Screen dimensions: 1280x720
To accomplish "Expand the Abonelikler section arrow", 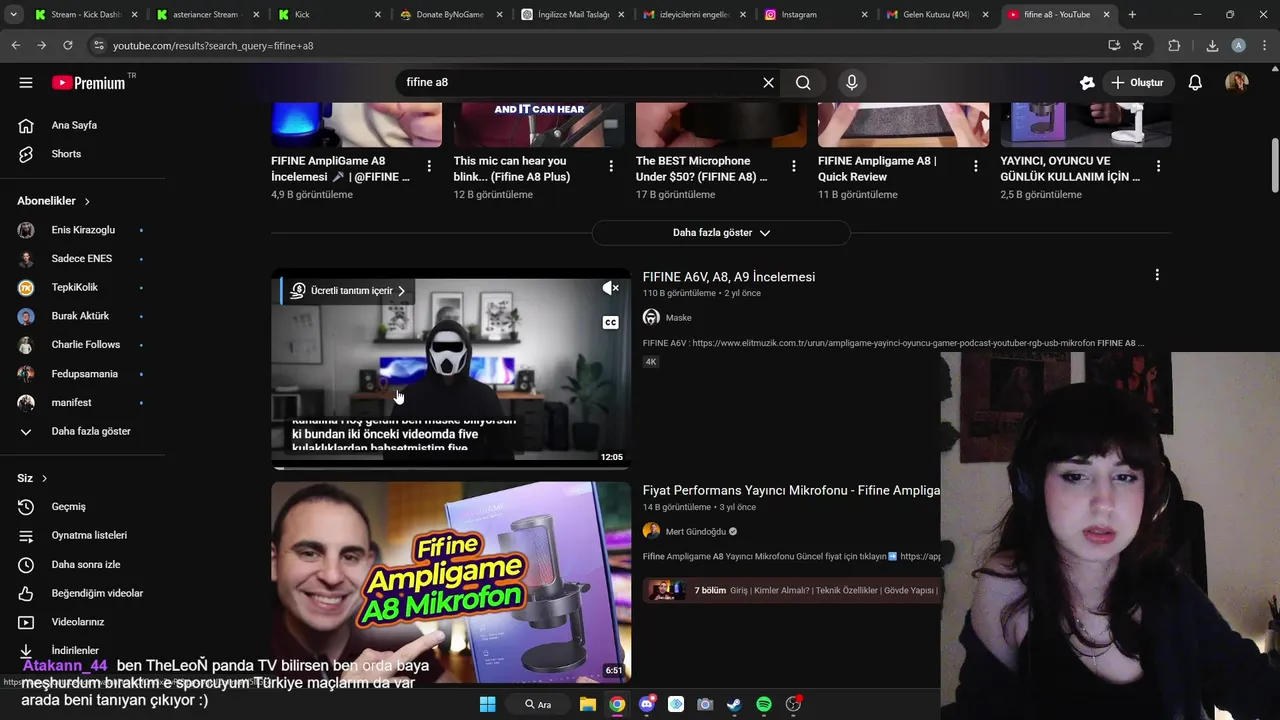I will (87, 201).
